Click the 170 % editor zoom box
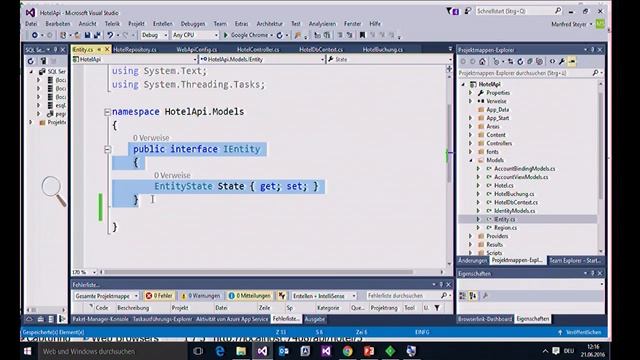The width and height of the screenshot is (640, 360). pyautogui.click(x=84, y=272)
